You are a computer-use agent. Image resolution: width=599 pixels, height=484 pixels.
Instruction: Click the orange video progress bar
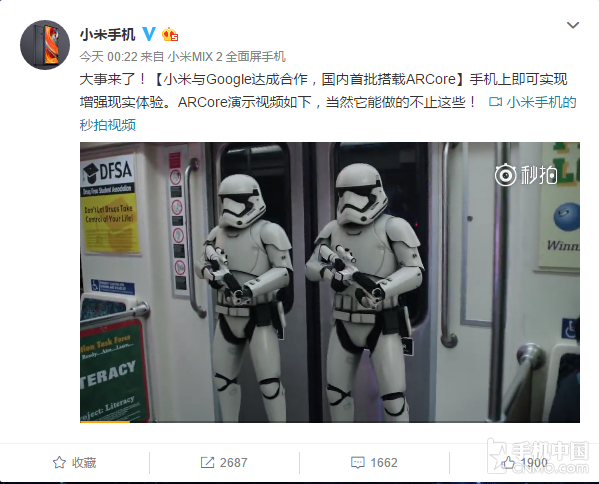point(105,422)
